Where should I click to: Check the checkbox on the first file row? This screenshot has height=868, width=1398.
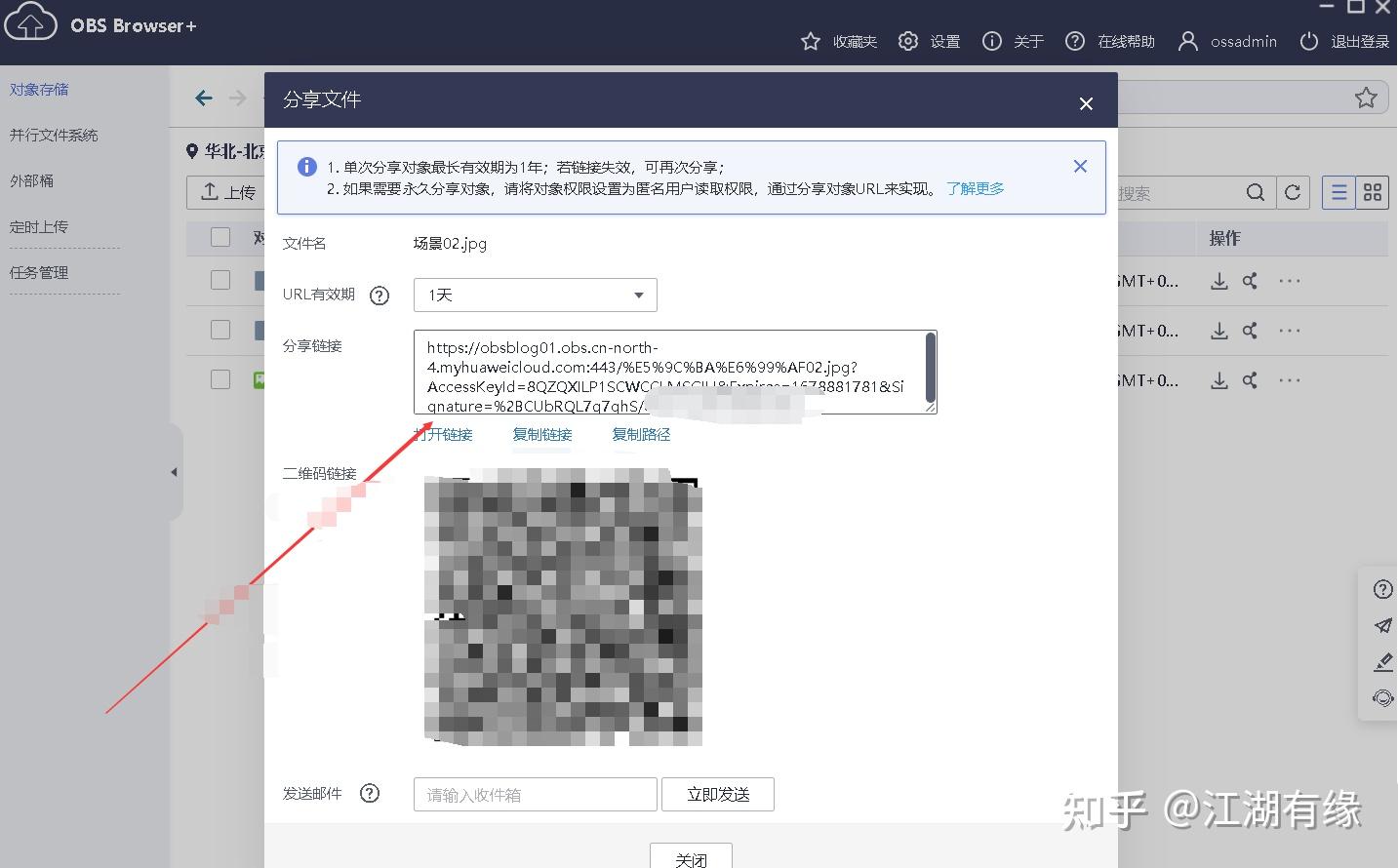tap(220, 280)
